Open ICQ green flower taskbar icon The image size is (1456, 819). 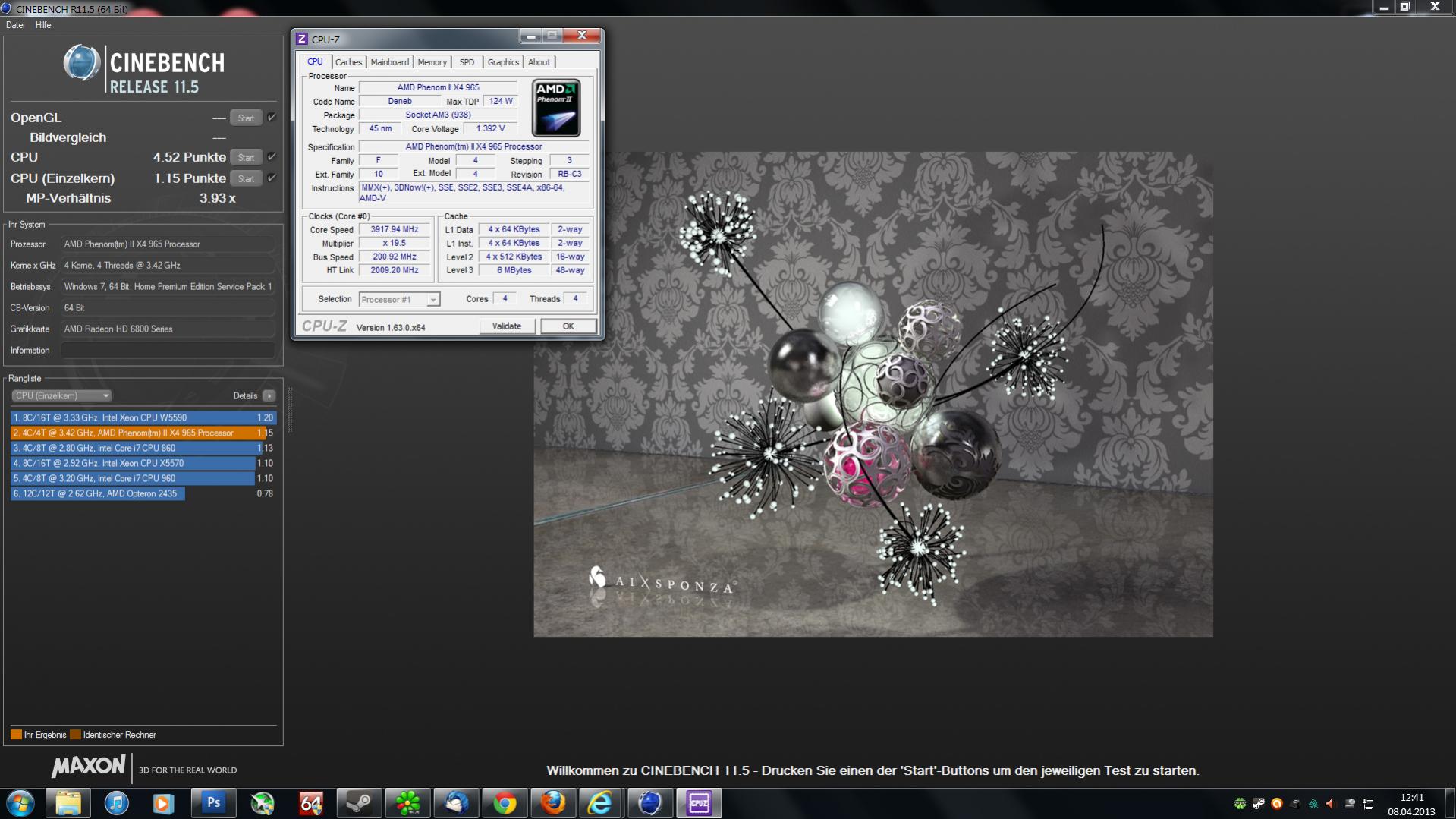point(407,803)
